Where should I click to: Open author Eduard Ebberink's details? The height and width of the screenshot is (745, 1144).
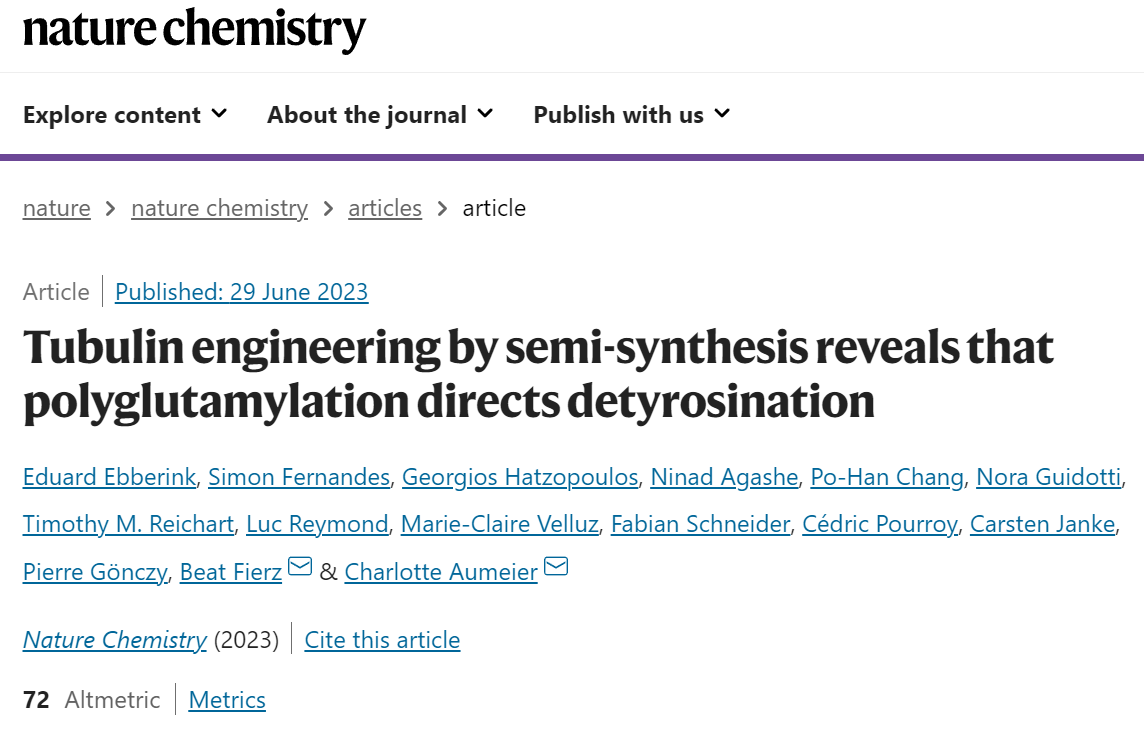click(x=109, y=477)
